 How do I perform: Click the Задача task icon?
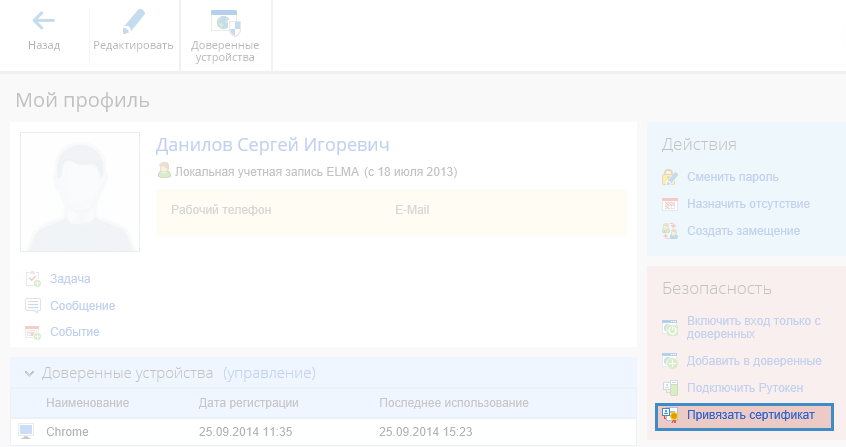[33, 279]
